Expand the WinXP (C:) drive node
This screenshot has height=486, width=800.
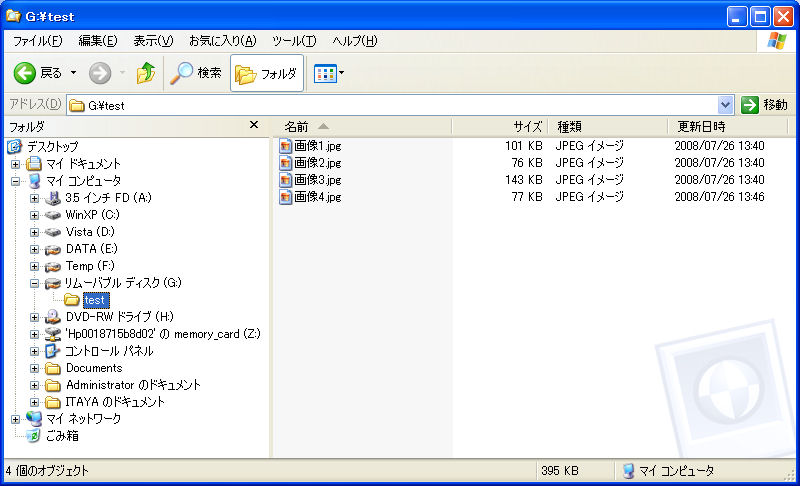coord(34,215)
